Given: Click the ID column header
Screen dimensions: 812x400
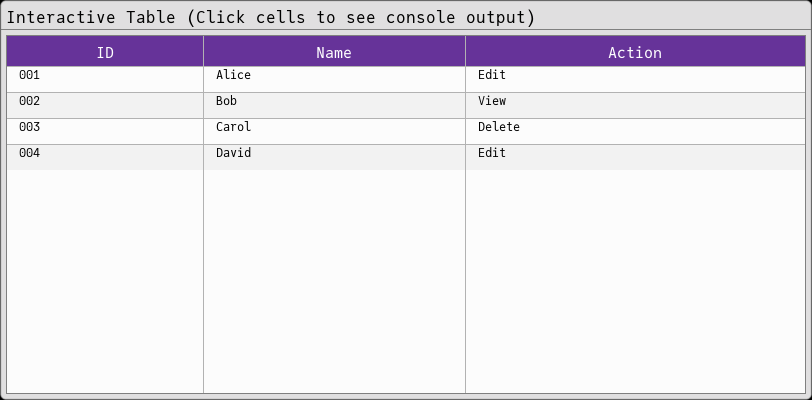Looking at the screenshot, I should [105, 52].
